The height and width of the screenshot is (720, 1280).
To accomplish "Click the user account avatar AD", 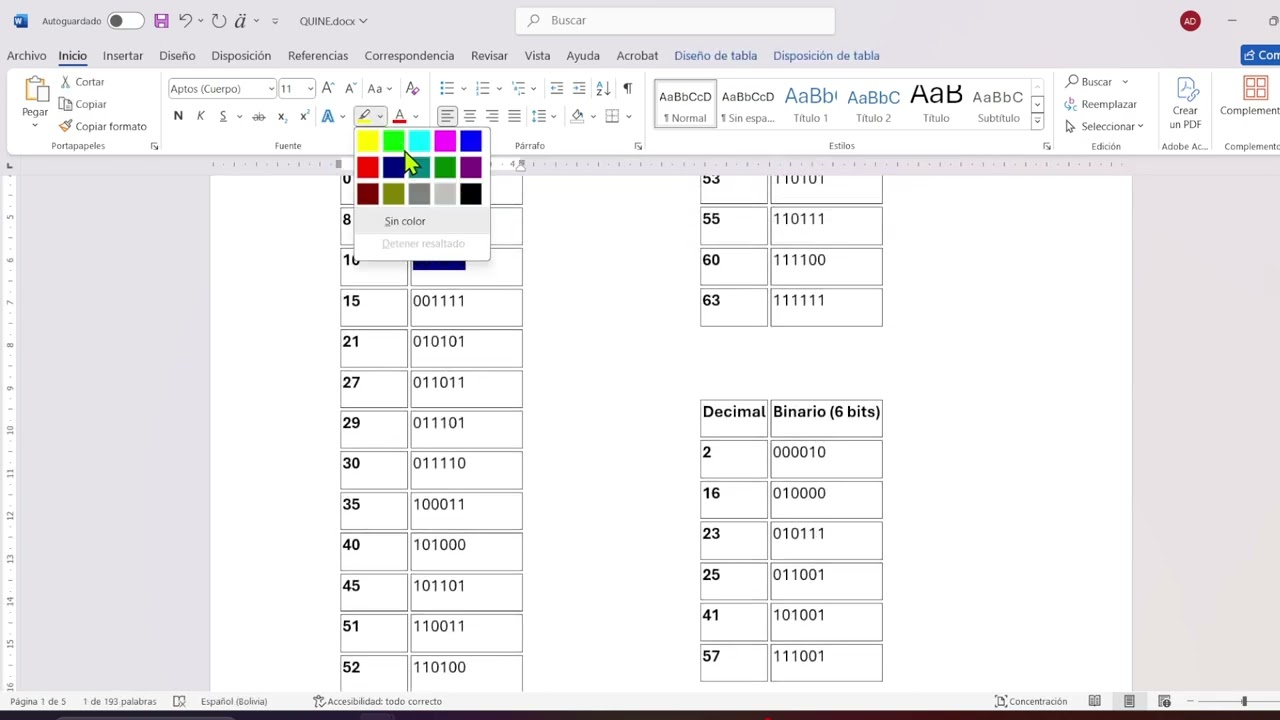I will (x=1190, y=21).
